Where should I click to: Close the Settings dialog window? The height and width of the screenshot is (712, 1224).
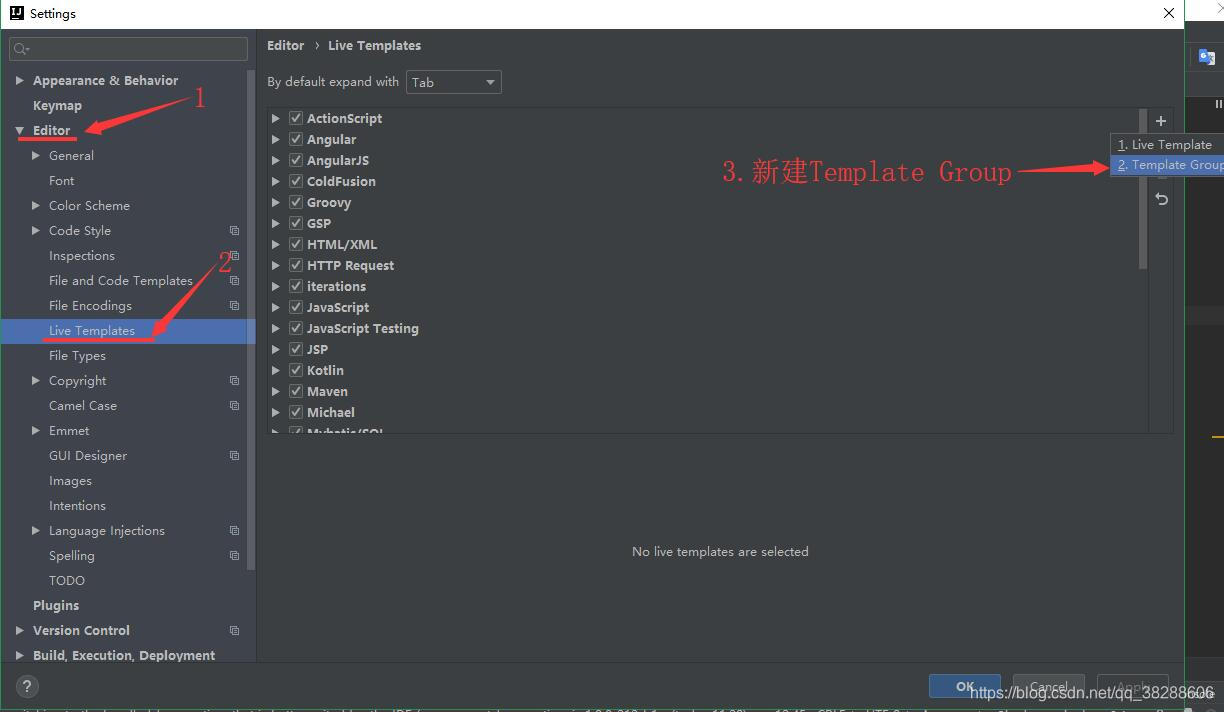(x=1168, y=14)
